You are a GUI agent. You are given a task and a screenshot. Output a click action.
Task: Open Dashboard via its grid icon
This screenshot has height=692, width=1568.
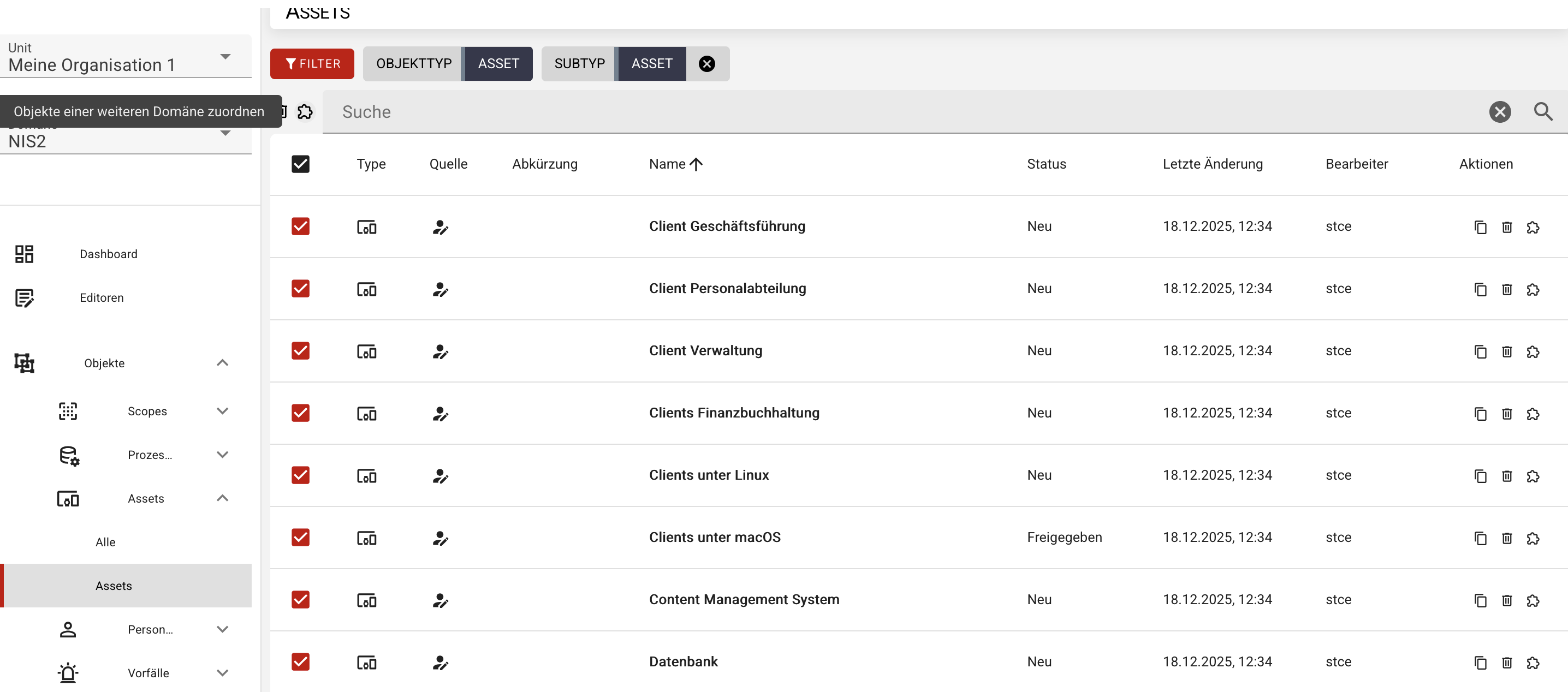click(x=25, y=254)
